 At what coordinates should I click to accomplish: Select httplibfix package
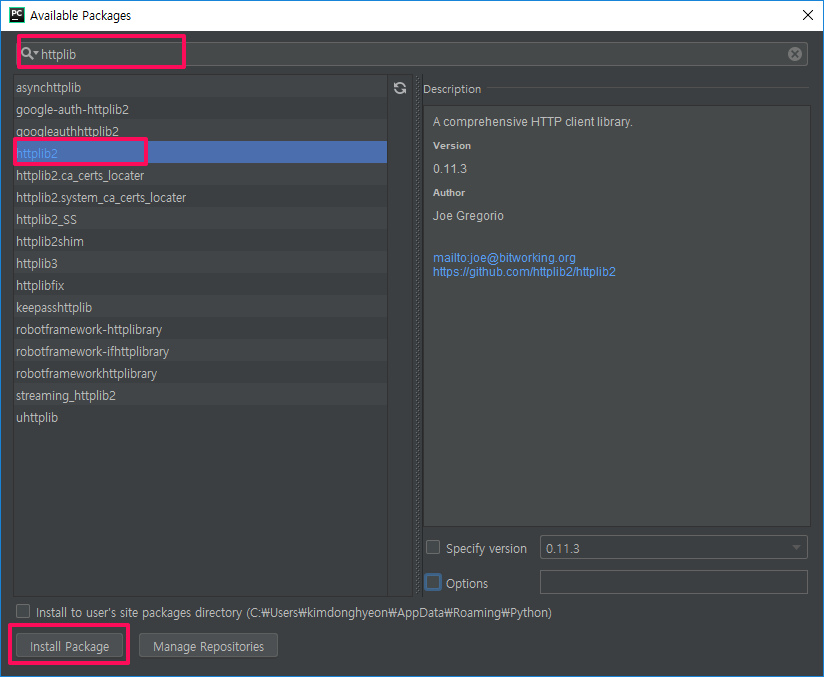(x=200, y=285)
